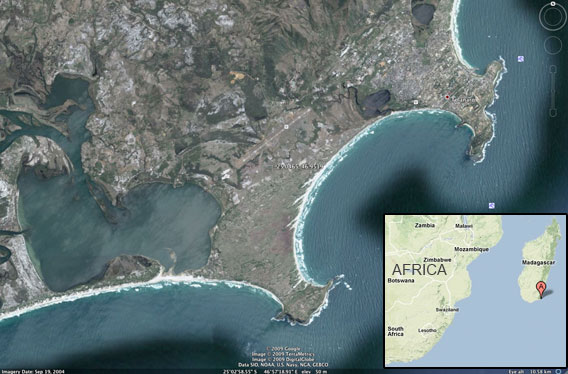
Task: Click the South Africa label in inset map
Action: pyautogui.click(x=396, y=331)
